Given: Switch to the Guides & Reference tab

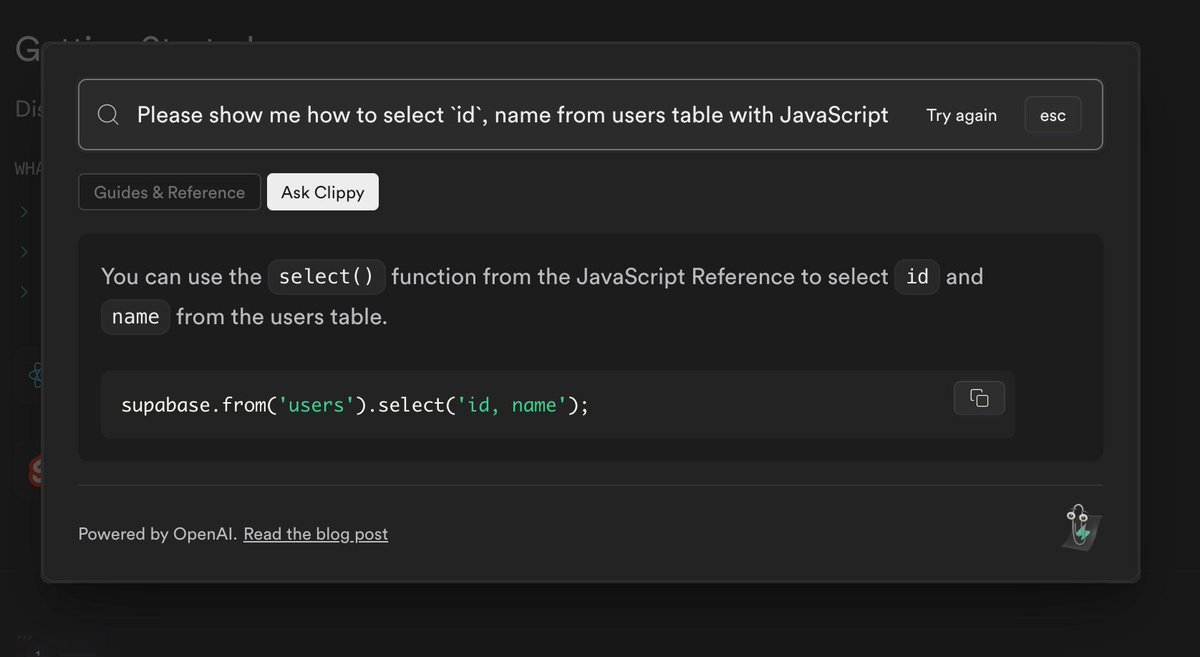Looking at the screenshot, I should [x=169, y=192].
